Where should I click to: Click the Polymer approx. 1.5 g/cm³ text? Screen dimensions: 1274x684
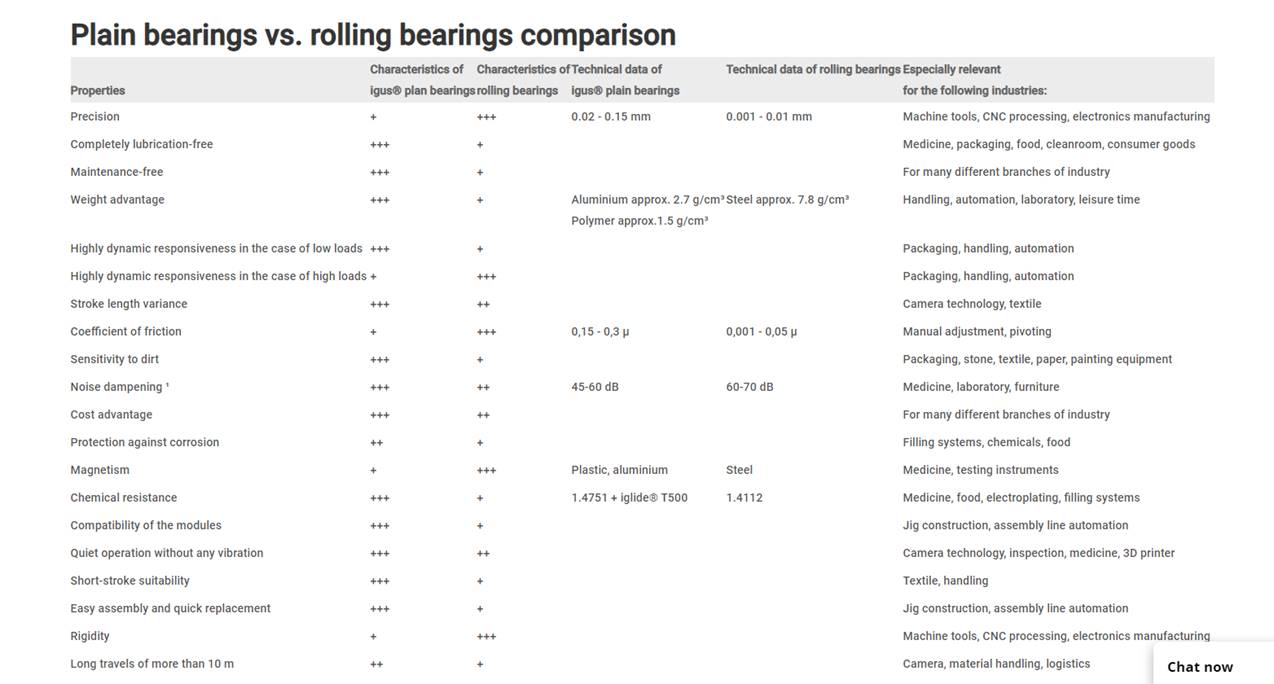[x=639, y=221]
